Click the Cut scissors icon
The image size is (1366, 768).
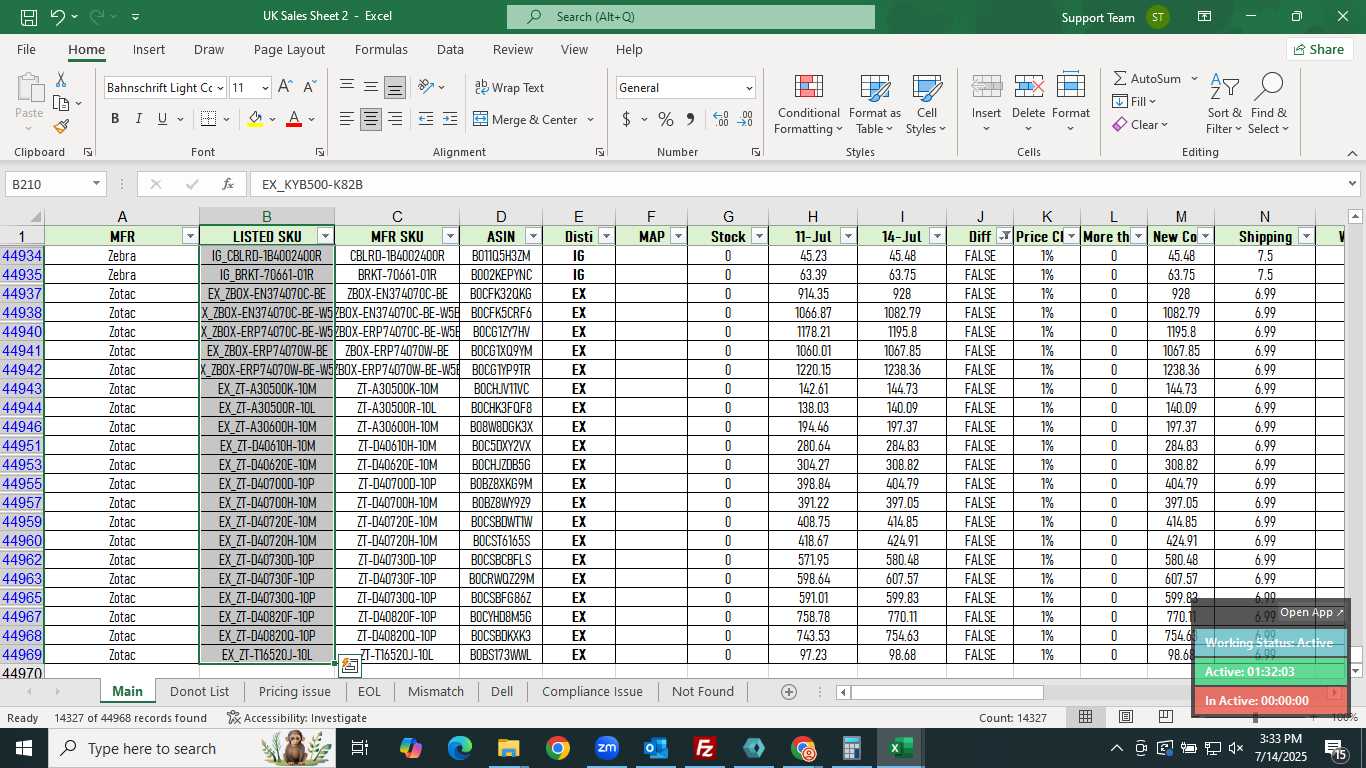click(x=61, y=79)
